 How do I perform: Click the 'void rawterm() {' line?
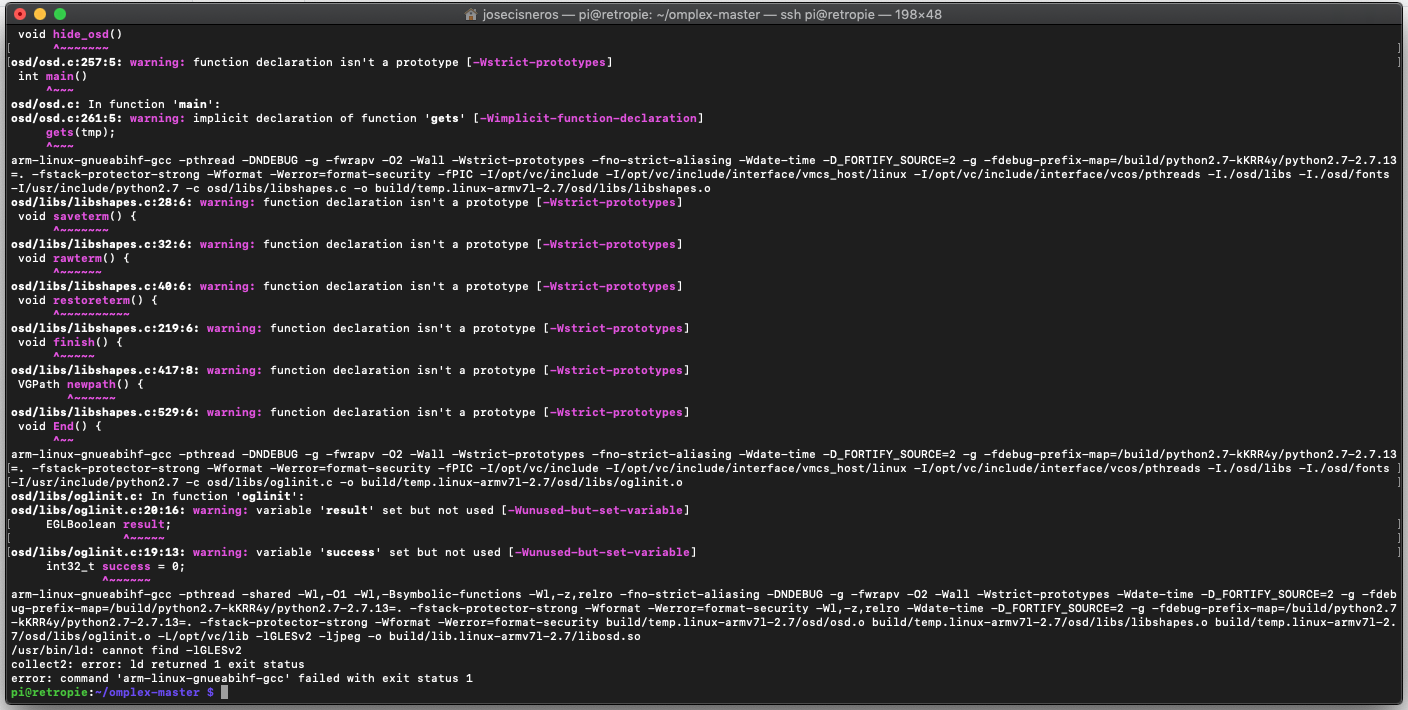(x=74, y=258)
